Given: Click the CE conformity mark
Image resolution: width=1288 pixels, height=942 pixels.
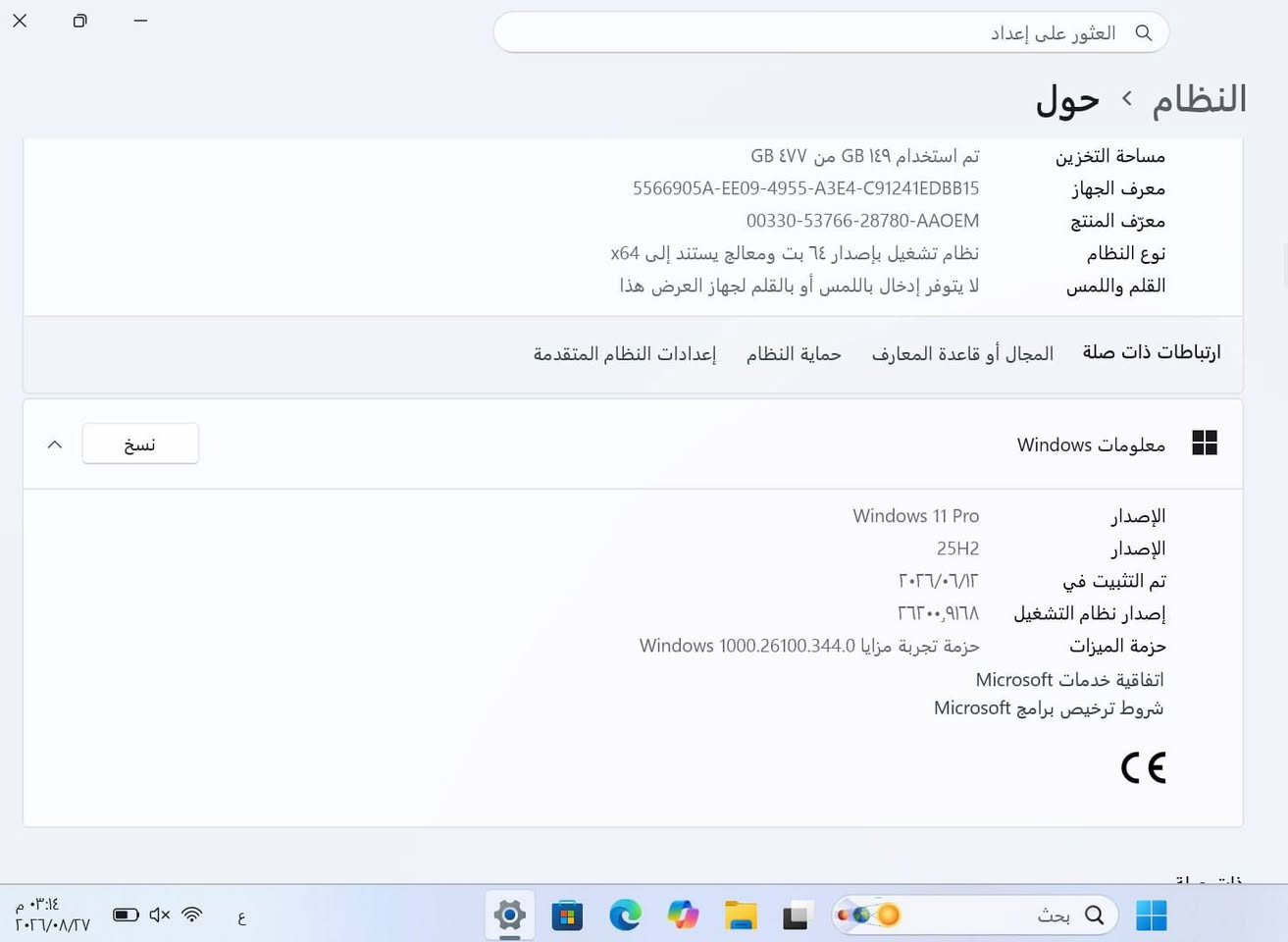Looking at the screenshot, I should click(x=1143, y=767).
